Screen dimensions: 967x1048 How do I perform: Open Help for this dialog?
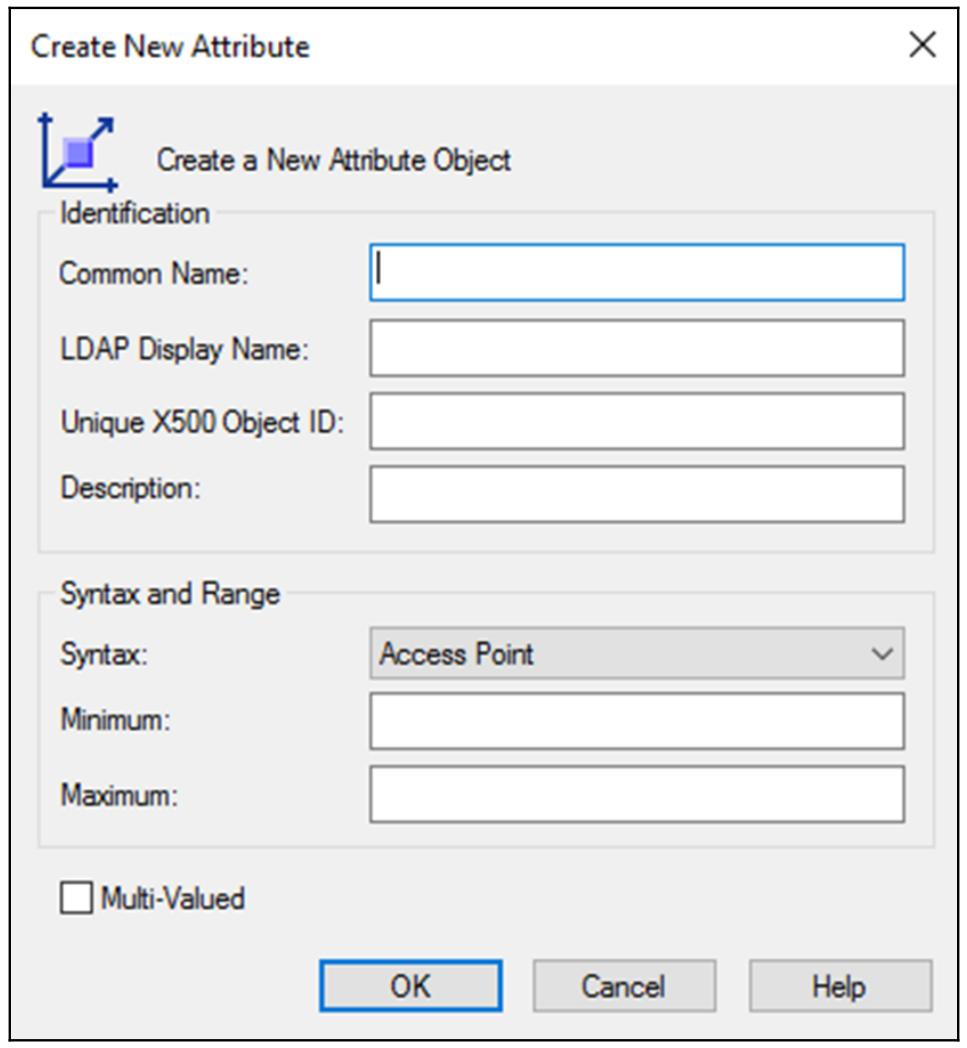pyautogui.click(x=838, y=987)
